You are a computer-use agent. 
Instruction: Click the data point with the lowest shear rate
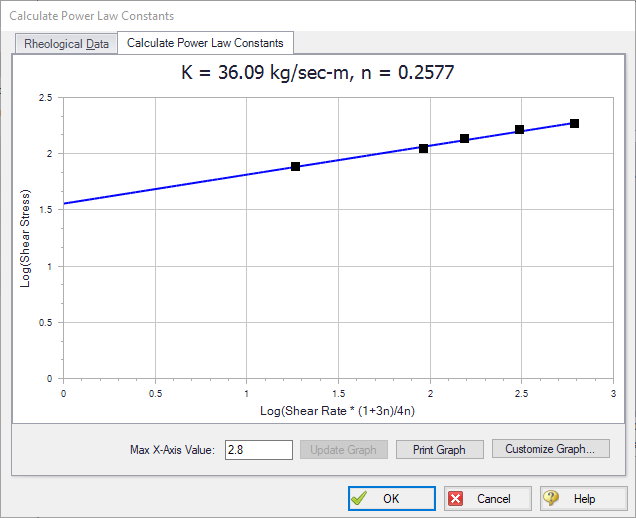tap(295, 166)
